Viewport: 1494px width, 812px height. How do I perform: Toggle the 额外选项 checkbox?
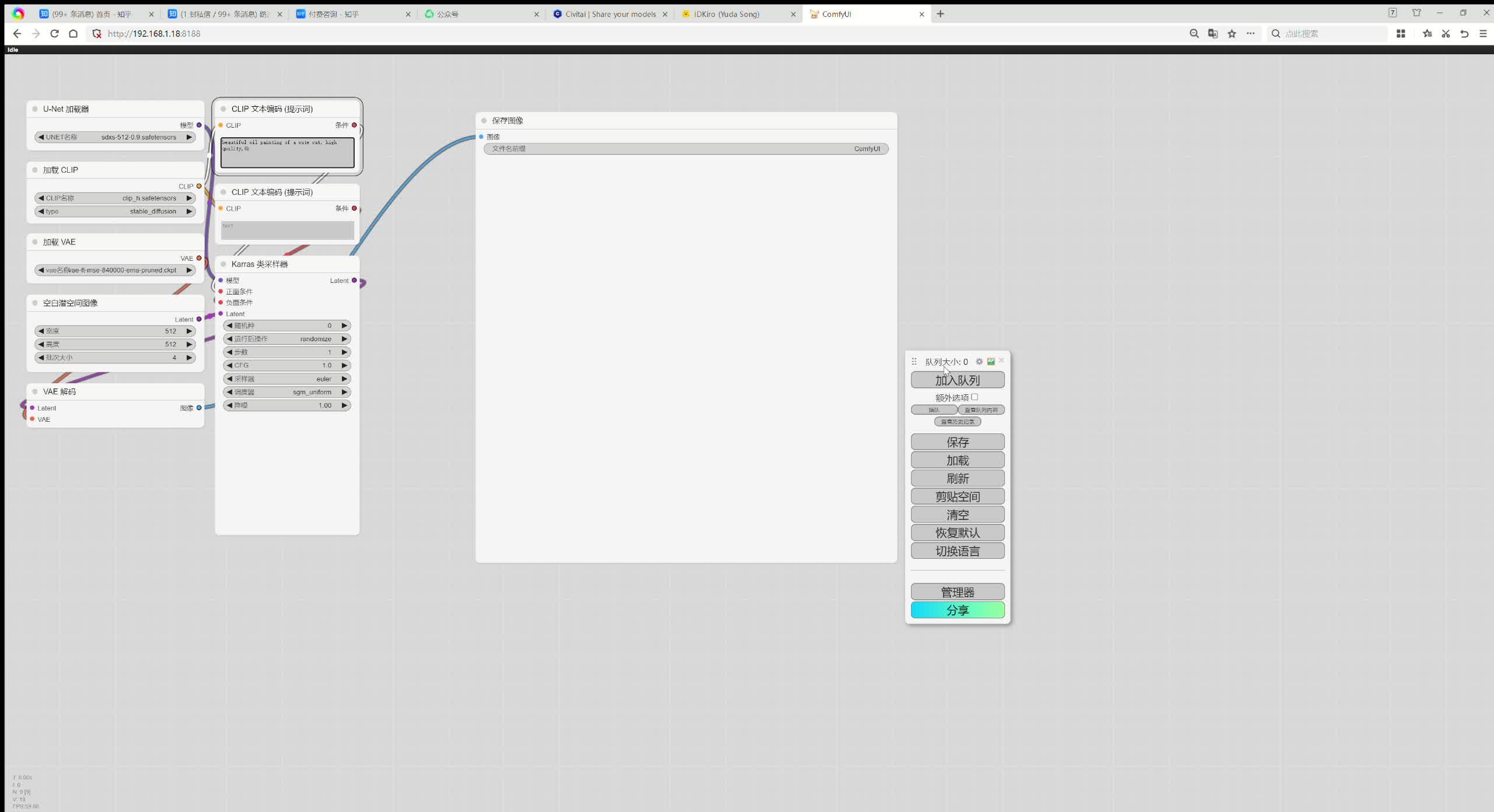[x=974, y=396]
